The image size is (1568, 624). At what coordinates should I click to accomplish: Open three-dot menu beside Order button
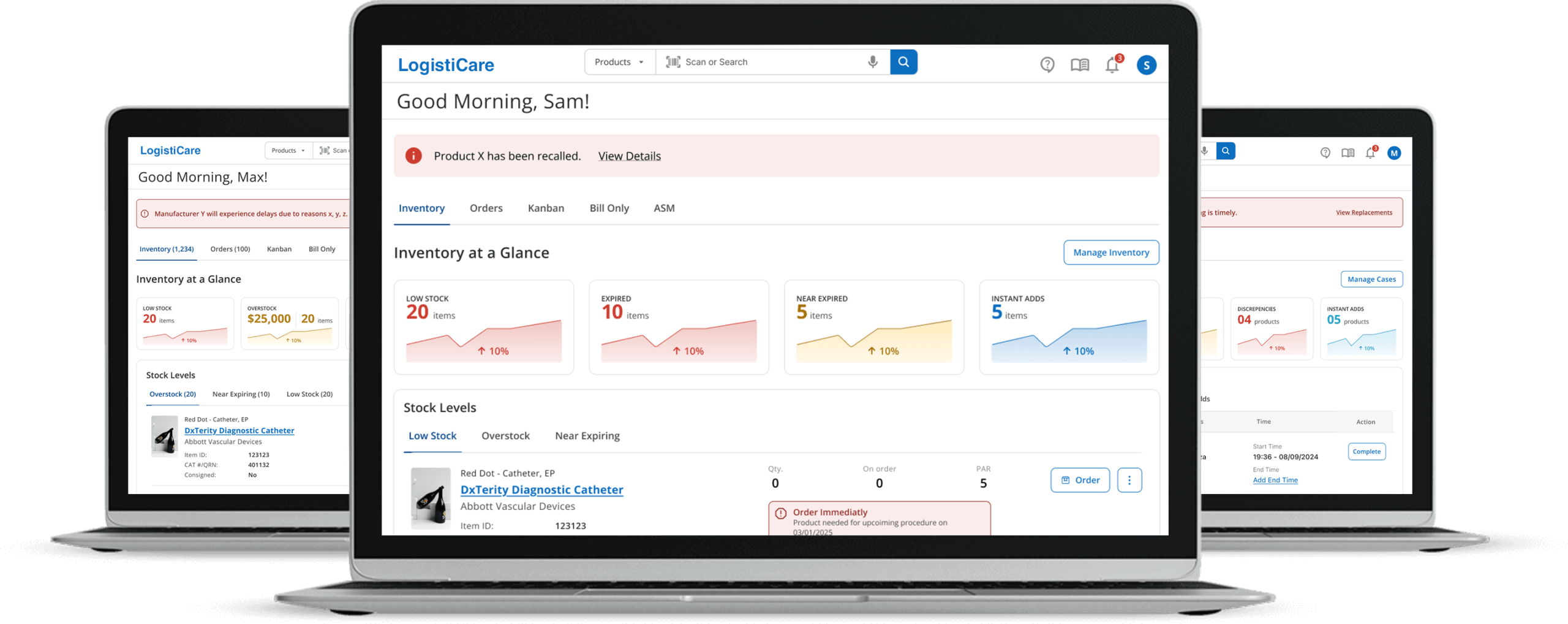pos(1129,480)
